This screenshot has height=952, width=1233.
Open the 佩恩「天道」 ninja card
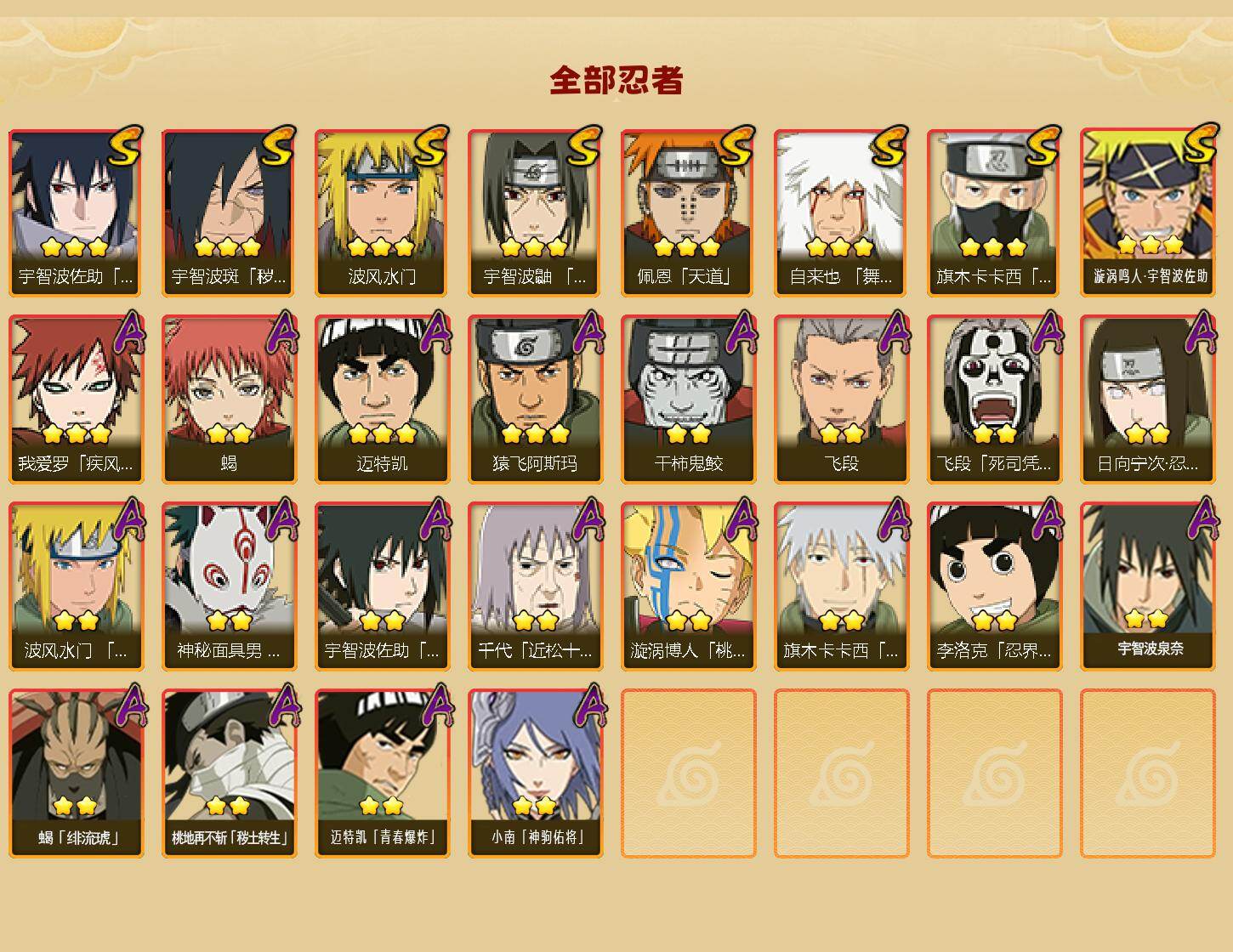pyautogui.click(x=688, y=212)
